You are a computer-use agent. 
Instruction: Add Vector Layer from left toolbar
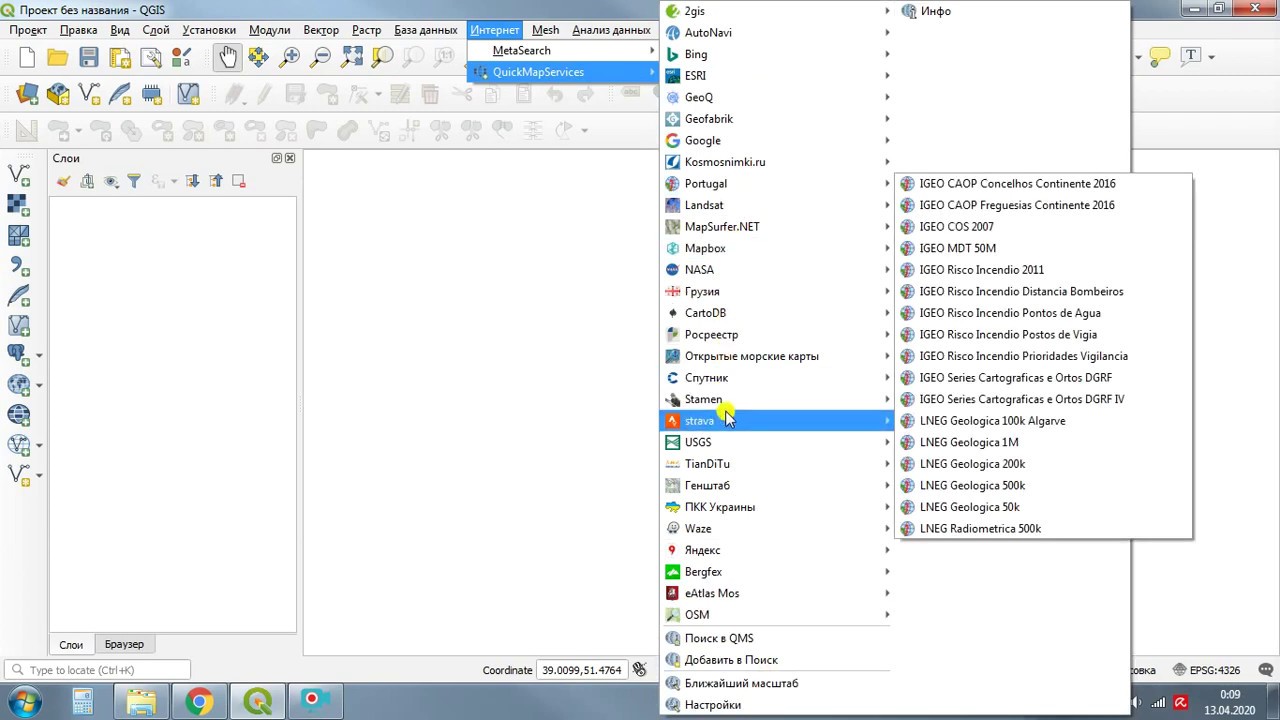[x=19, y=176]
